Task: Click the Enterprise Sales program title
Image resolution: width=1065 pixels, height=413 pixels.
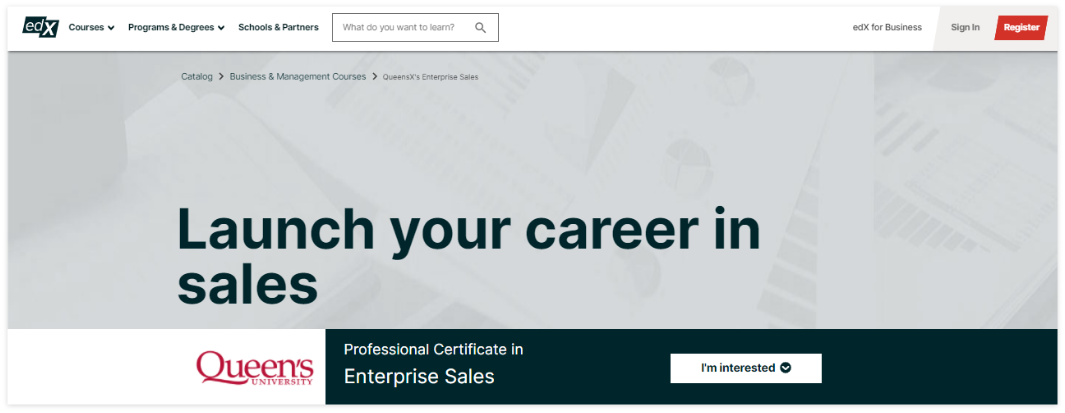Action: [419, 377]
